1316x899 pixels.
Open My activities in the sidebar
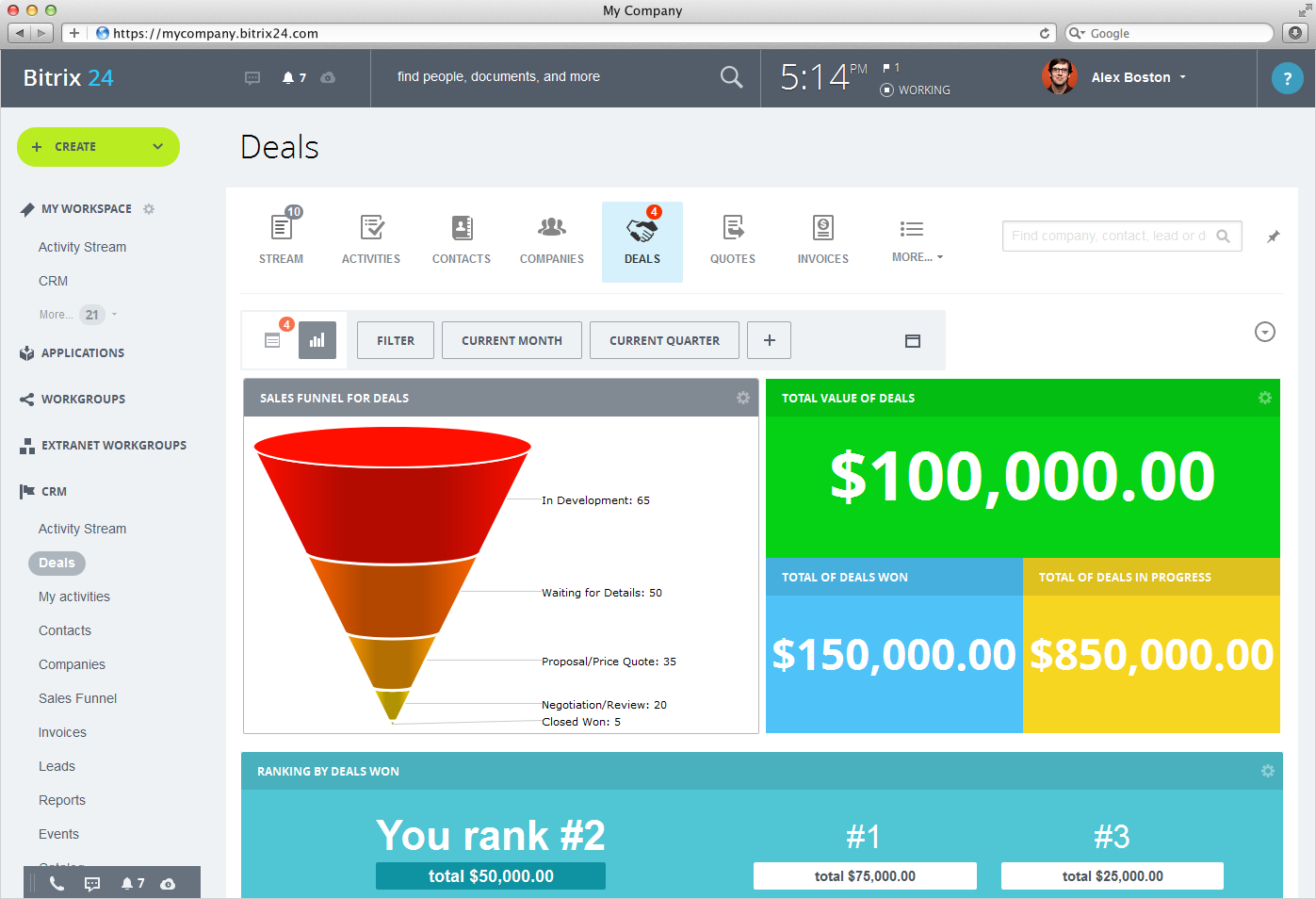click(x=74, y=597)
